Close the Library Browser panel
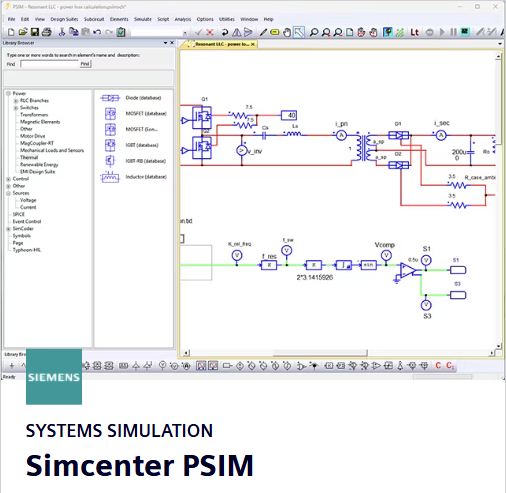 pyautogui.click(x=172, y=43)
